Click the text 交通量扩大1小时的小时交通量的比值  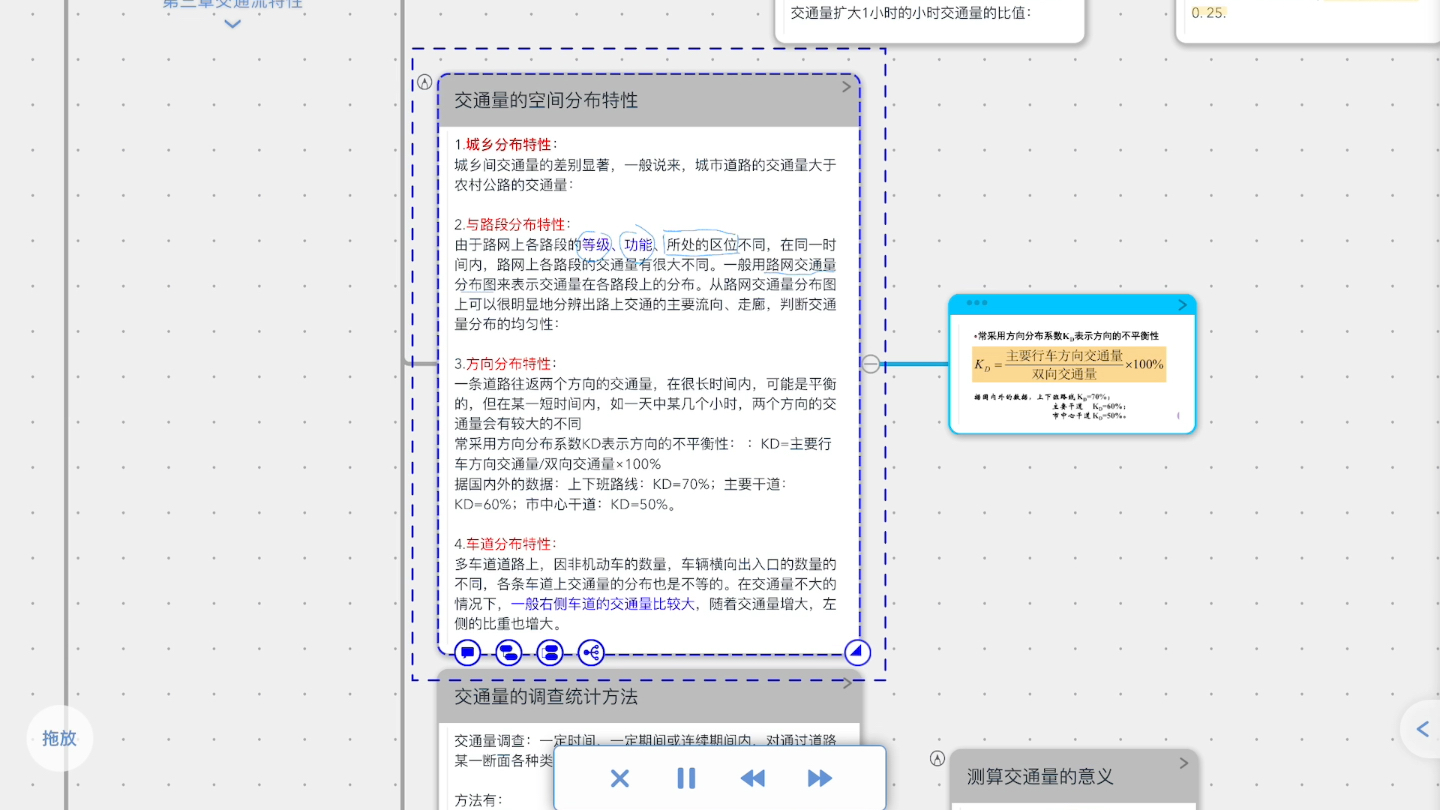pyautogui.click(x=911, y=13)
